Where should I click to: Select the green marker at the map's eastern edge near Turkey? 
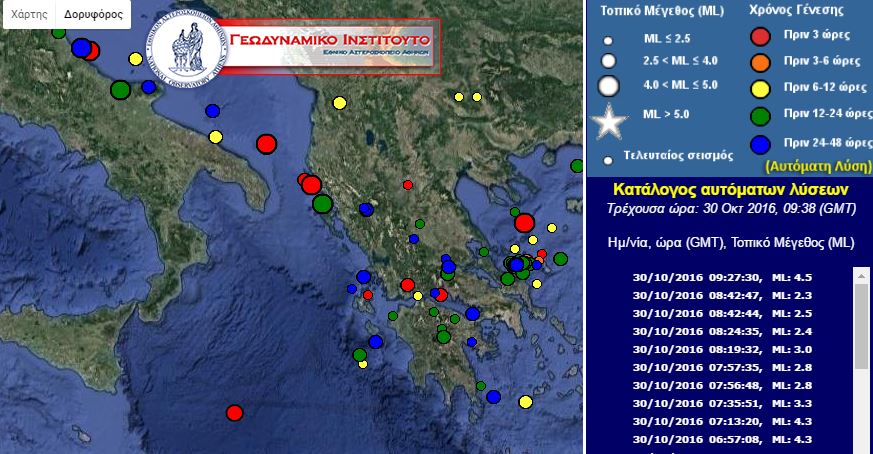coord(577,165)
